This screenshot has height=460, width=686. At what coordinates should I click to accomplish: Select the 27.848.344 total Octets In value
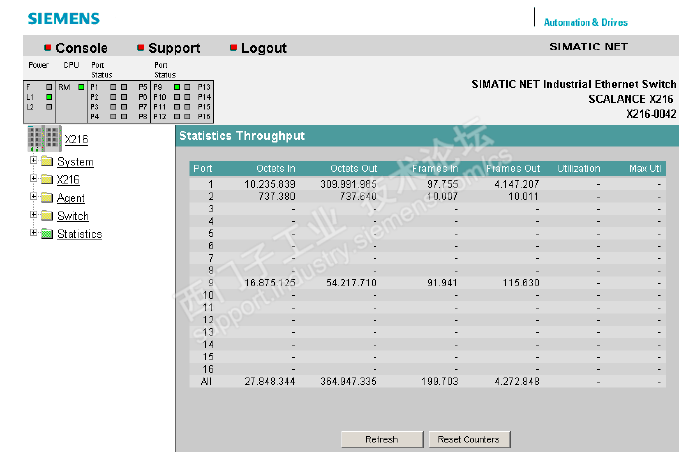pos(270,382)
